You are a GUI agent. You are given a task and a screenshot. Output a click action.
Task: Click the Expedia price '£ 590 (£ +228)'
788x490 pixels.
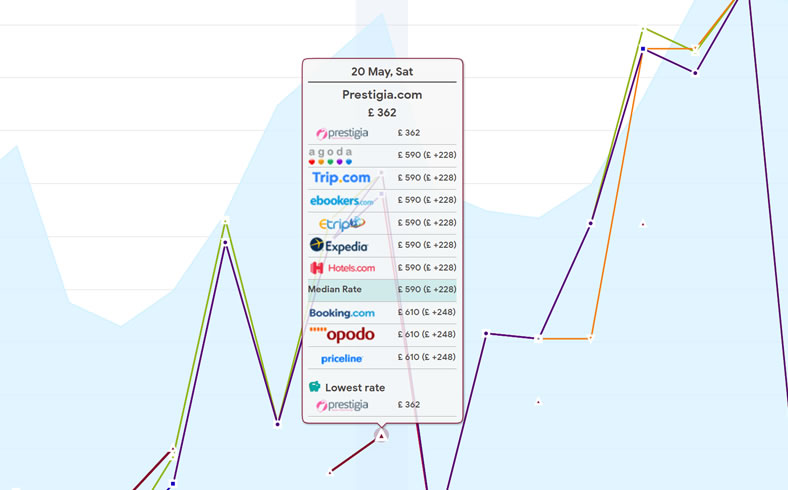click(x=427, y=245)
